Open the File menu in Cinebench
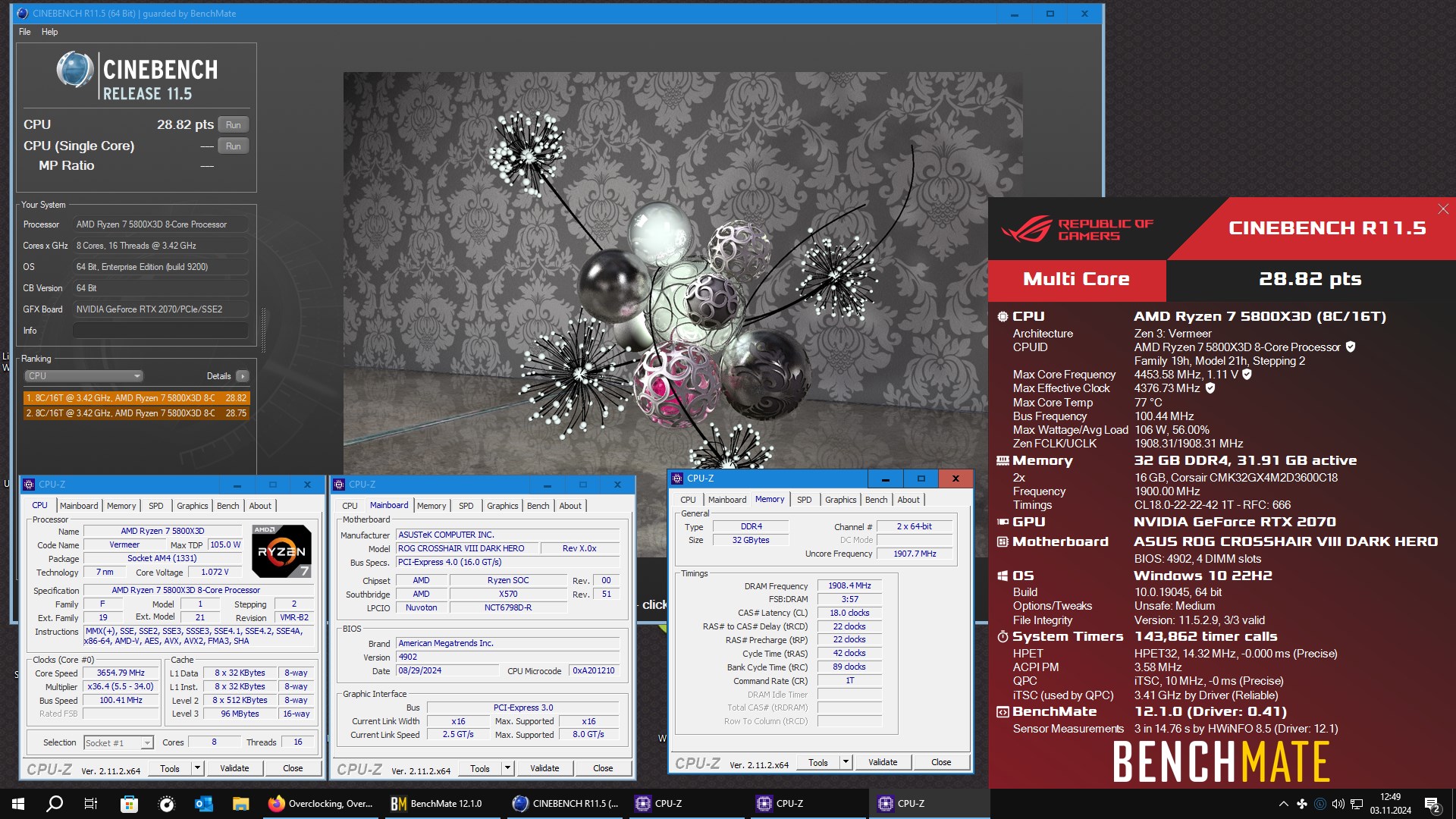The width and height of the screenshot is (1456, 819). 25,32
